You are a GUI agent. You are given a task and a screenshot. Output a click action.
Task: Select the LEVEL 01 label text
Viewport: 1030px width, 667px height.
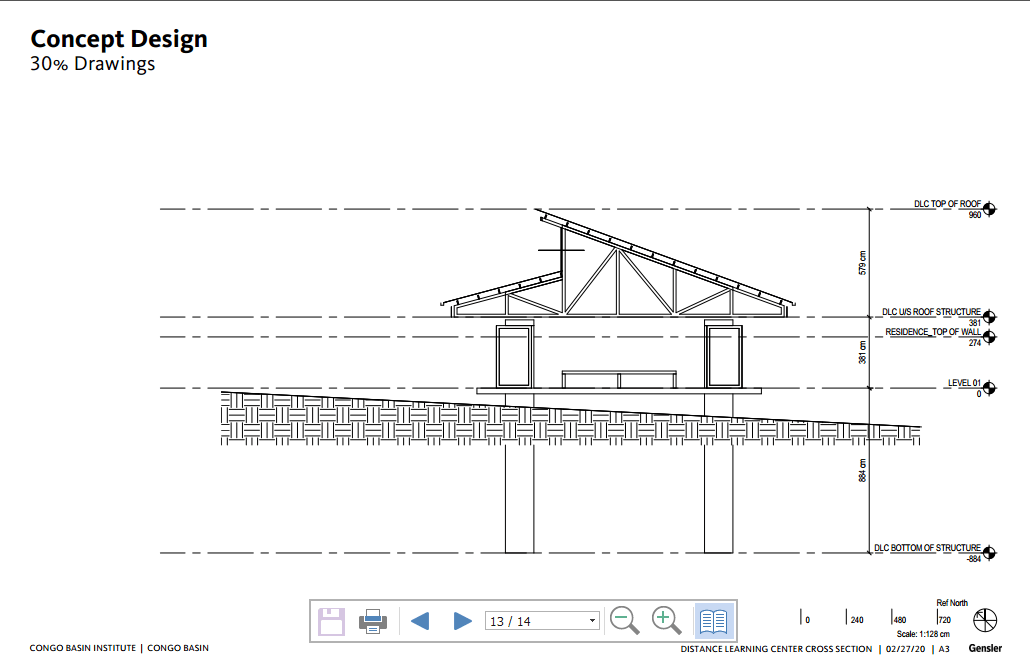pyautogui.click(x=964, y=383)
